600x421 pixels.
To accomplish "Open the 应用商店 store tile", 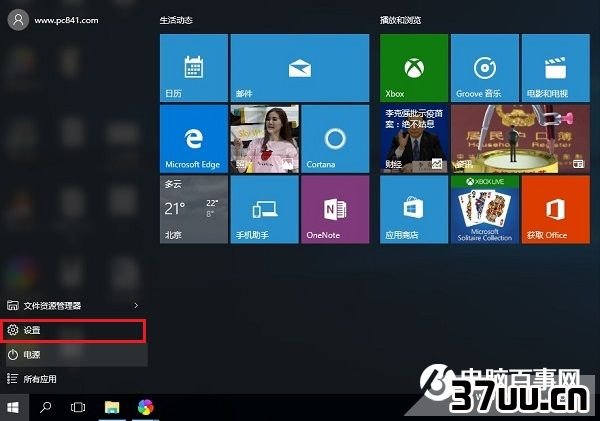I will pos(414,210).
